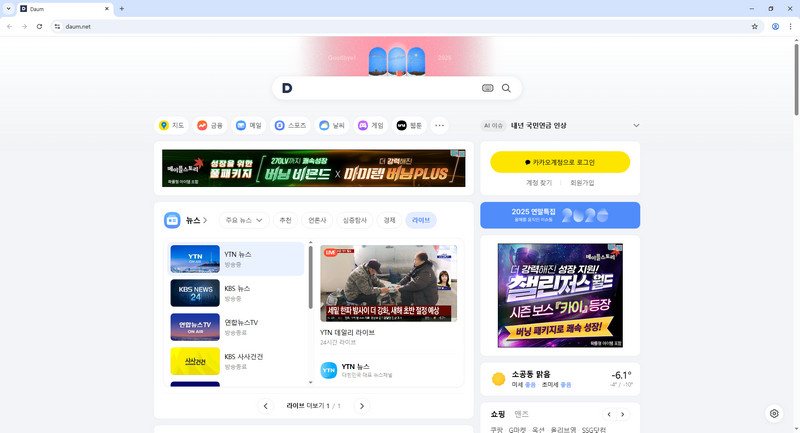Show previous shopping items
800x433 pixels.
[609, 414]
